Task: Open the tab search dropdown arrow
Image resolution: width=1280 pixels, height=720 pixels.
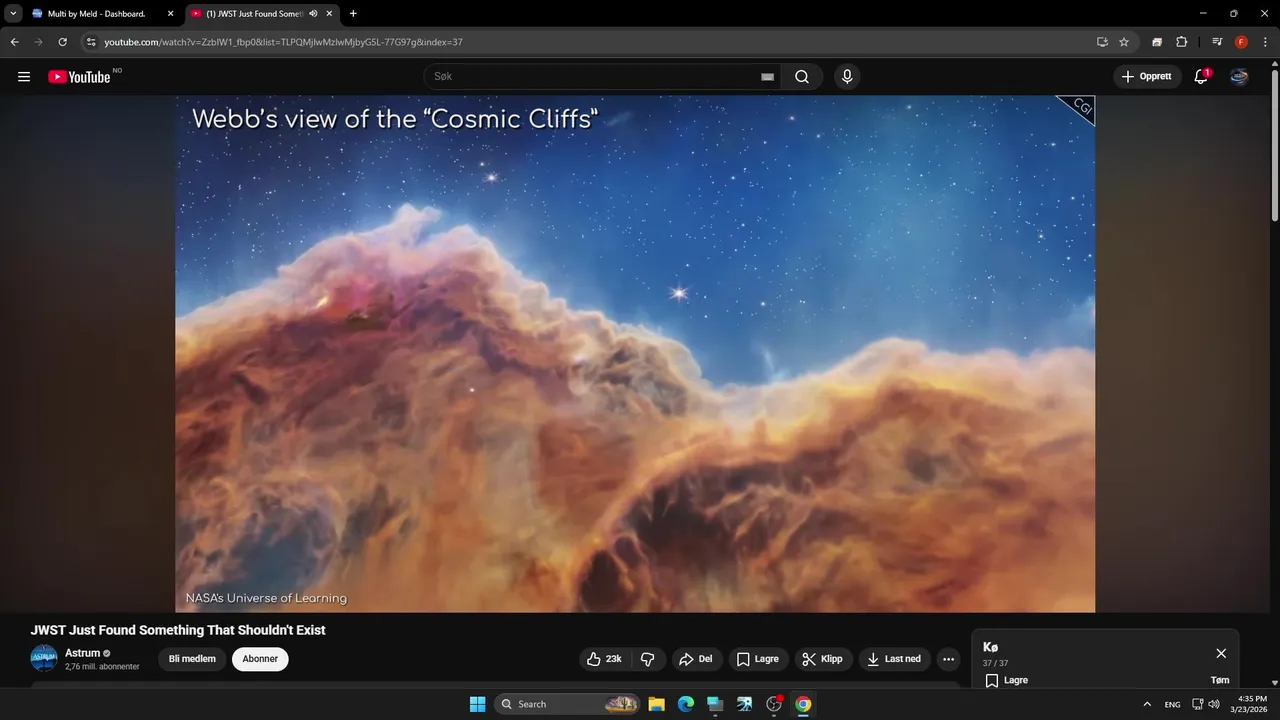Action: point(13,14)
